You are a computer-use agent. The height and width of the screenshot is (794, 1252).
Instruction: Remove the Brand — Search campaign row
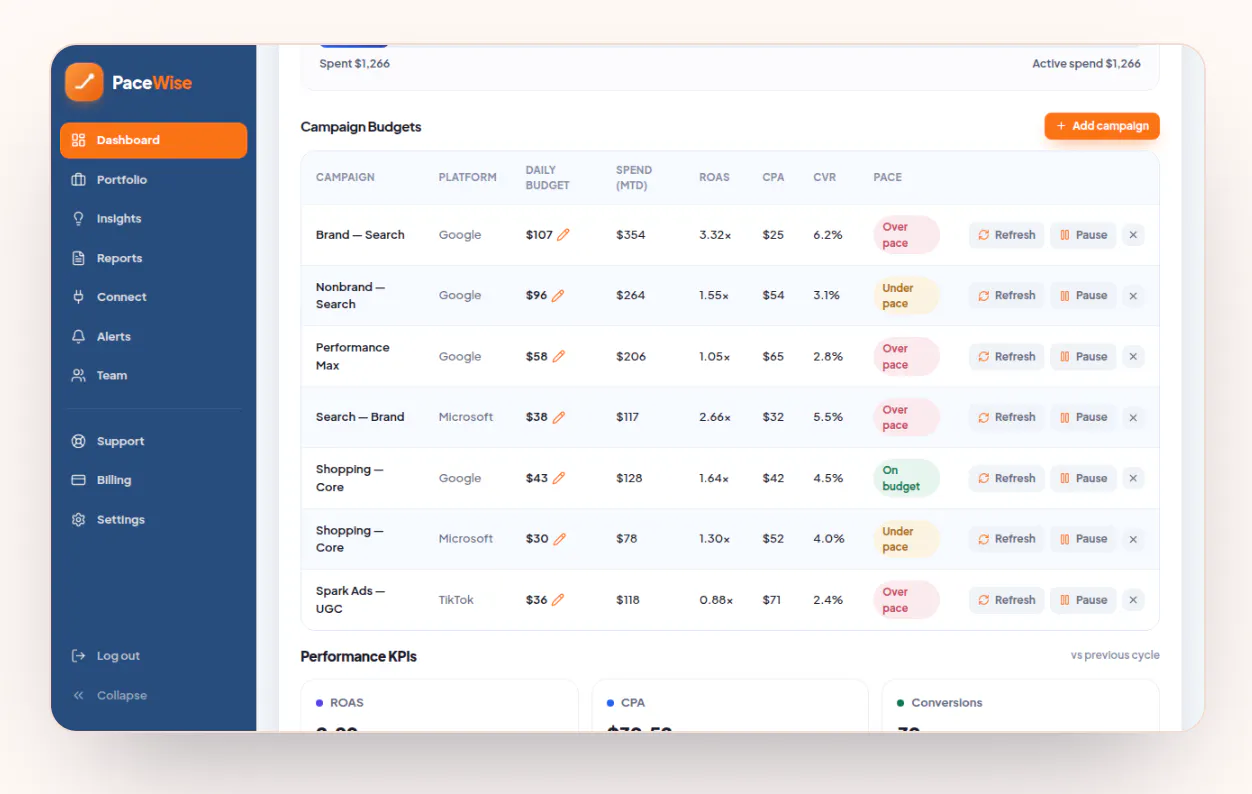click(1133, 235)
